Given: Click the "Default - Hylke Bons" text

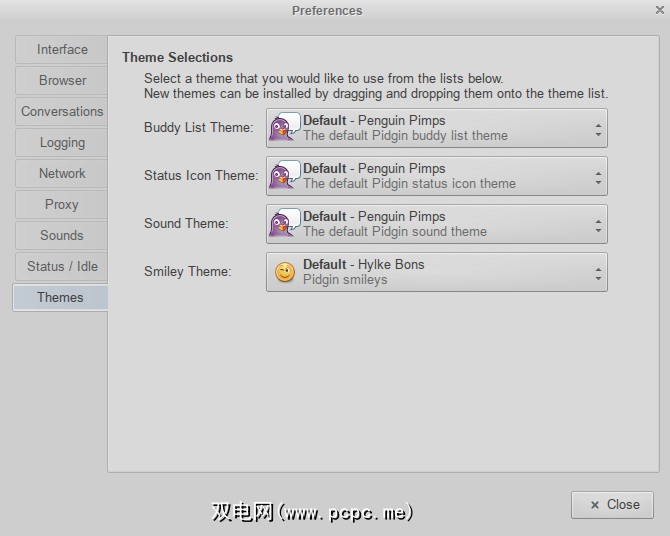Looking at the screenshot, I should [364, 265].
